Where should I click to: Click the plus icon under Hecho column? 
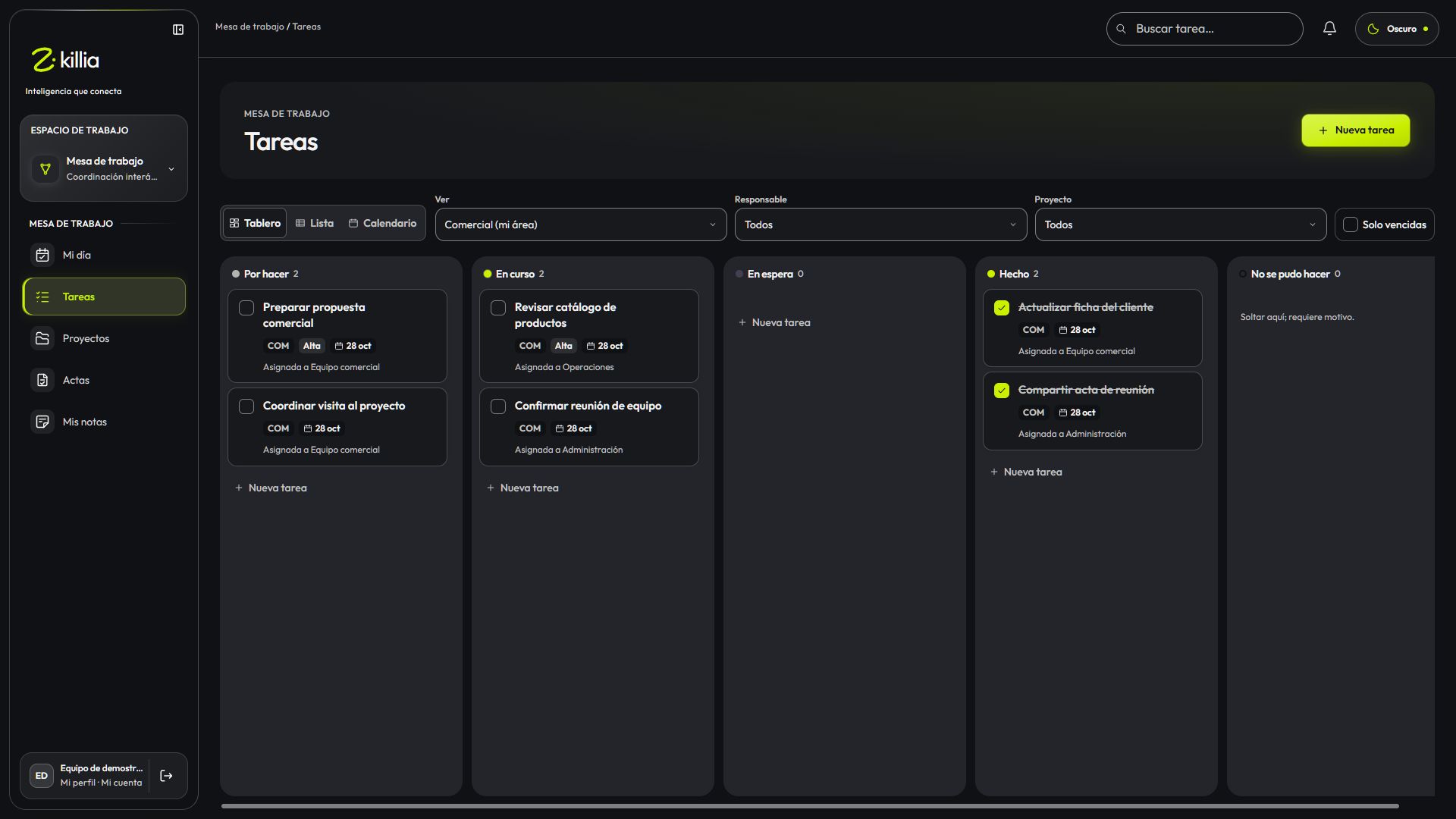point(994,472)
